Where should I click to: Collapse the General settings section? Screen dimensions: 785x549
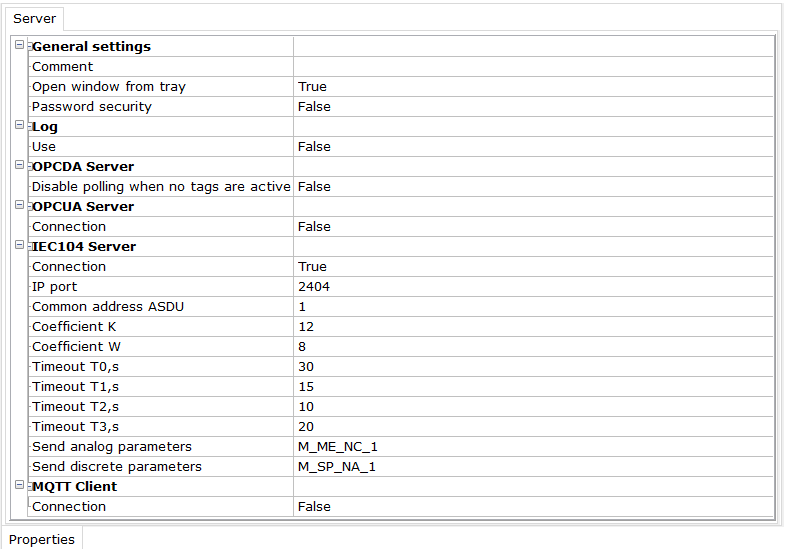coord(19,45)
